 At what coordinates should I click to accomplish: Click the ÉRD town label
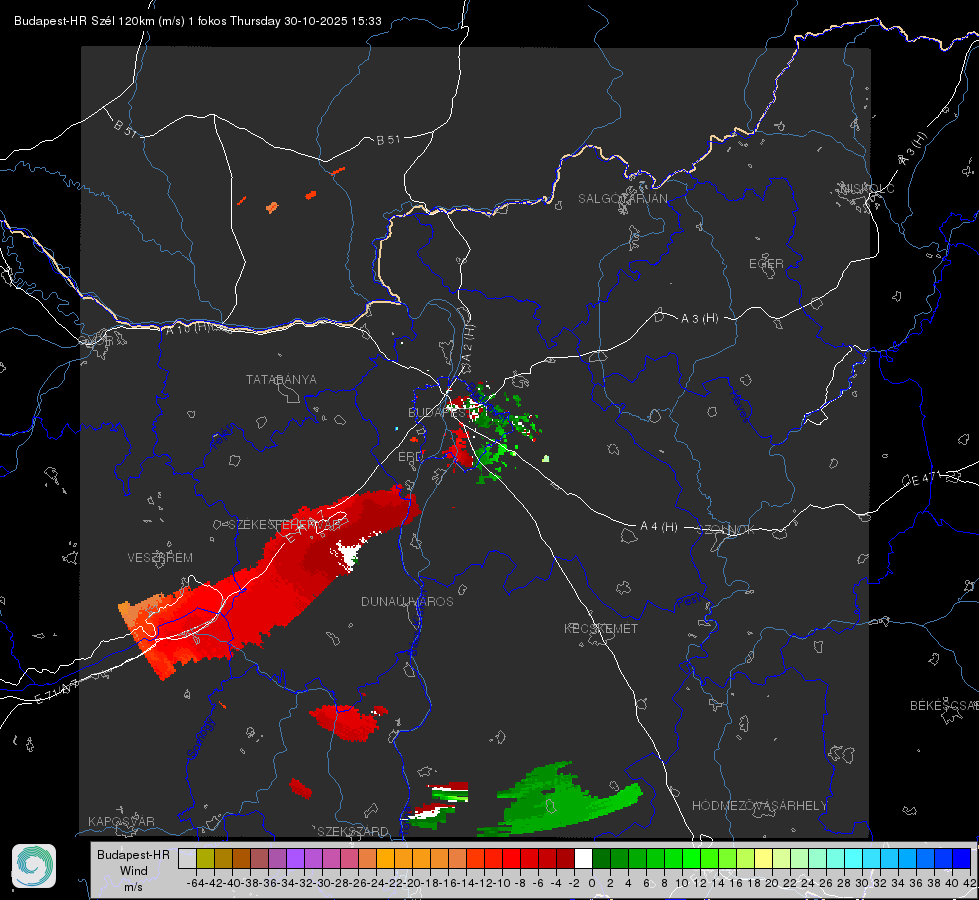click(x=410, y=457)
